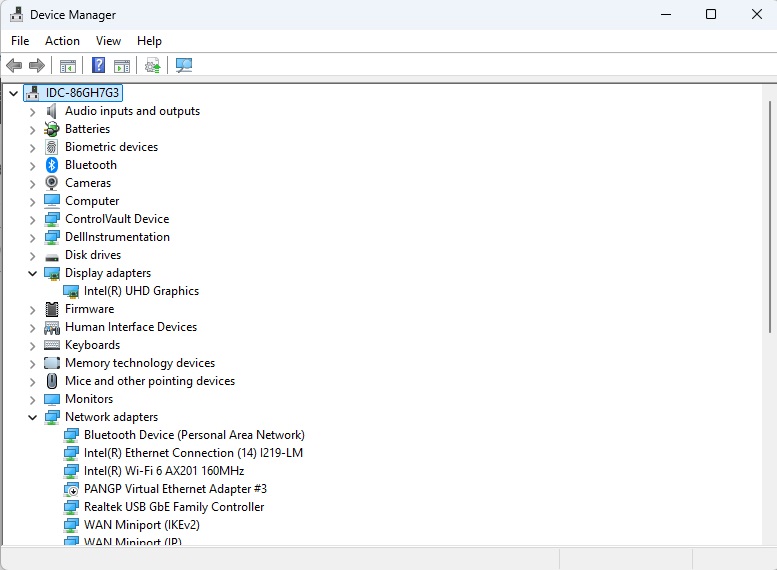Click Show/Hide Console Tree toolbar icon
The width and height of the screenshot is (777, 570).
pos(68,65)
